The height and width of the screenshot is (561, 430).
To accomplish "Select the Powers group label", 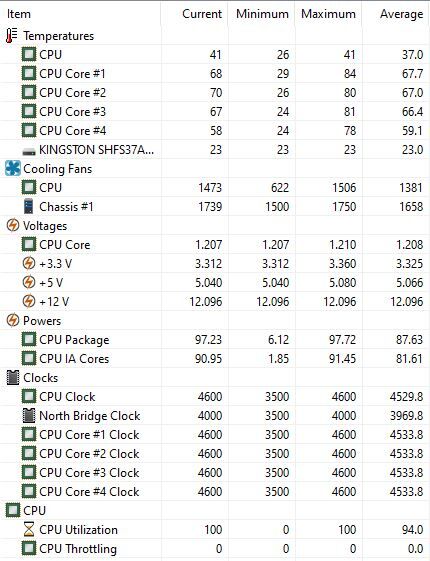I will point(42,321).
